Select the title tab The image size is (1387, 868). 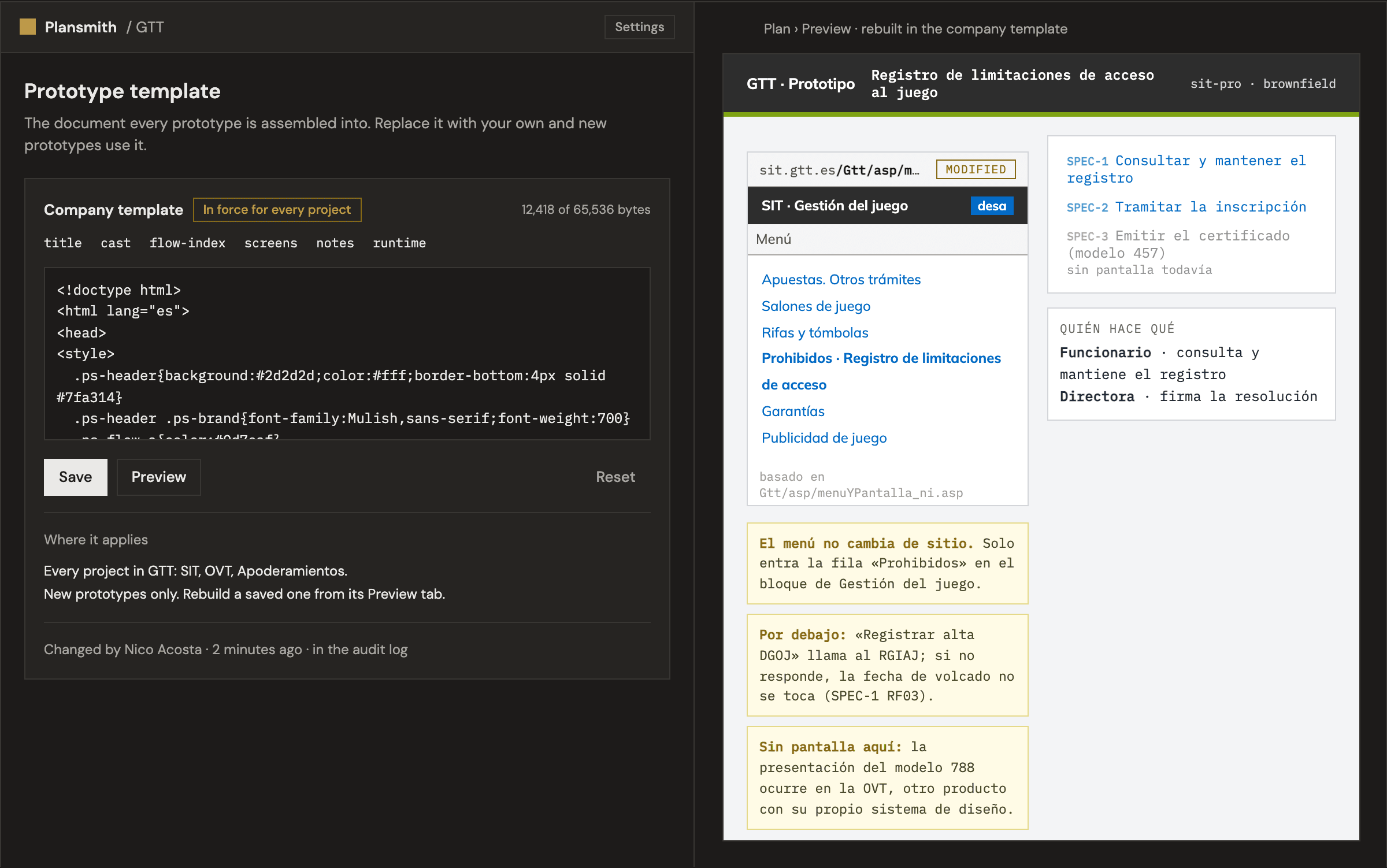coord(62,243)
